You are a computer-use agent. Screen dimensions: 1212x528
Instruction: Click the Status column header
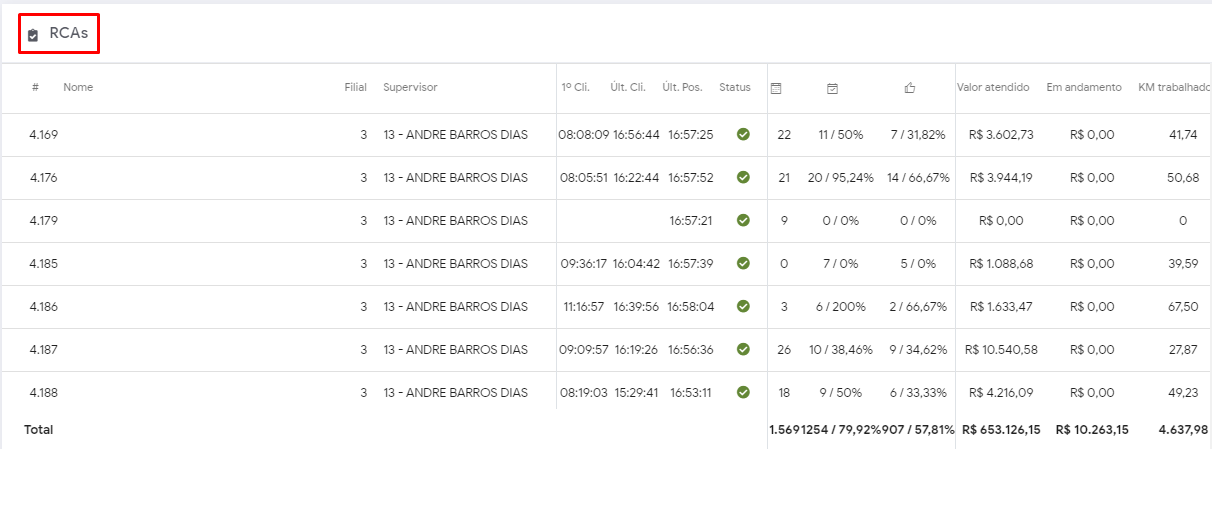click(734, 88)
